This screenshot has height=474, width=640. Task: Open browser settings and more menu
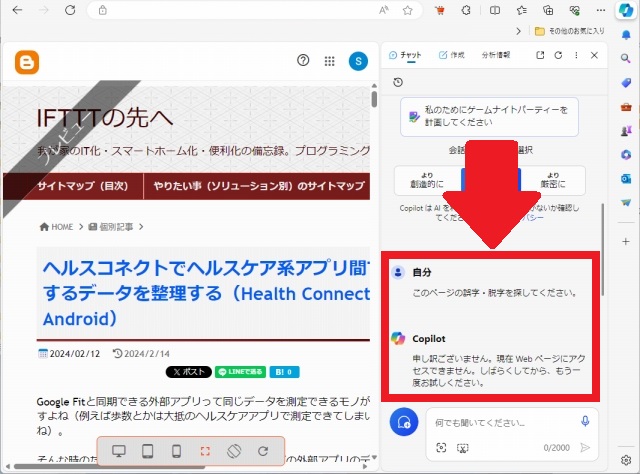(601, 10)
